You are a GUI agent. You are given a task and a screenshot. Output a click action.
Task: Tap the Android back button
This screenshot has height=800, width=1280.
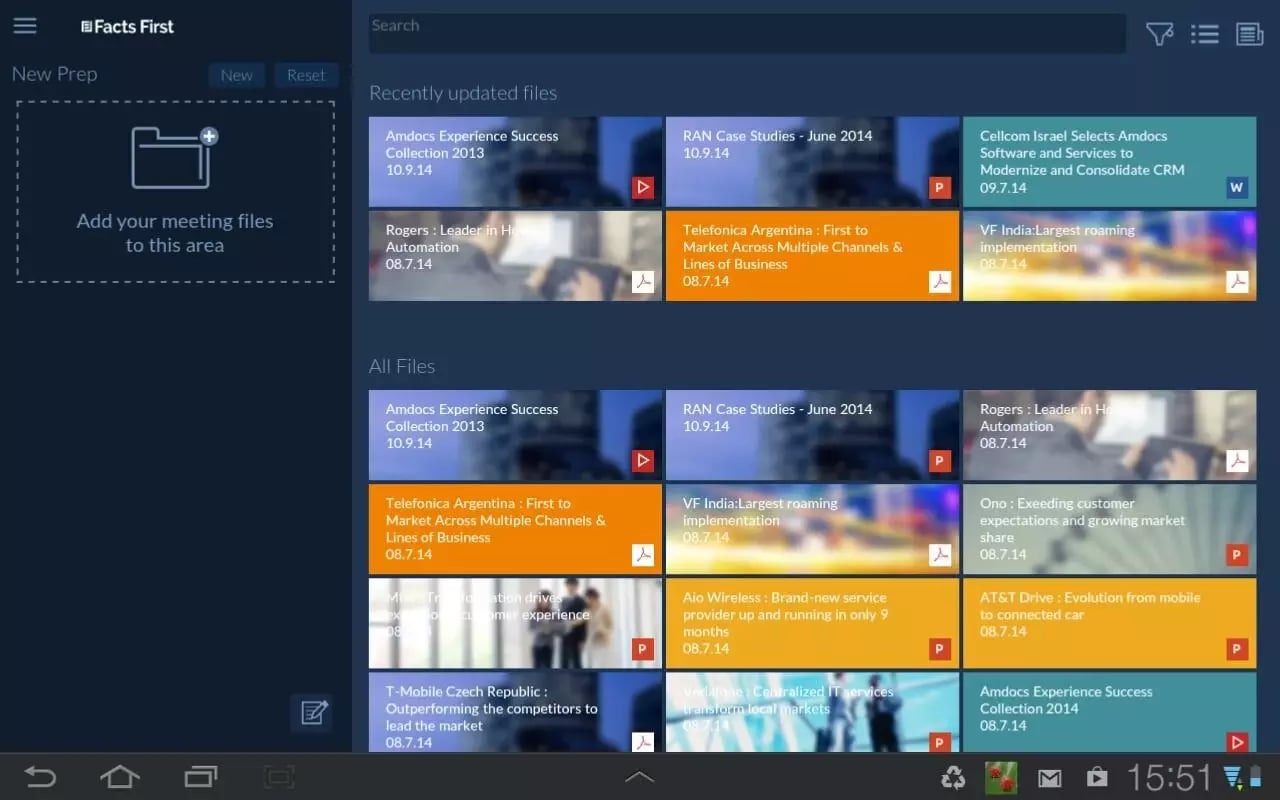point(40,777)
